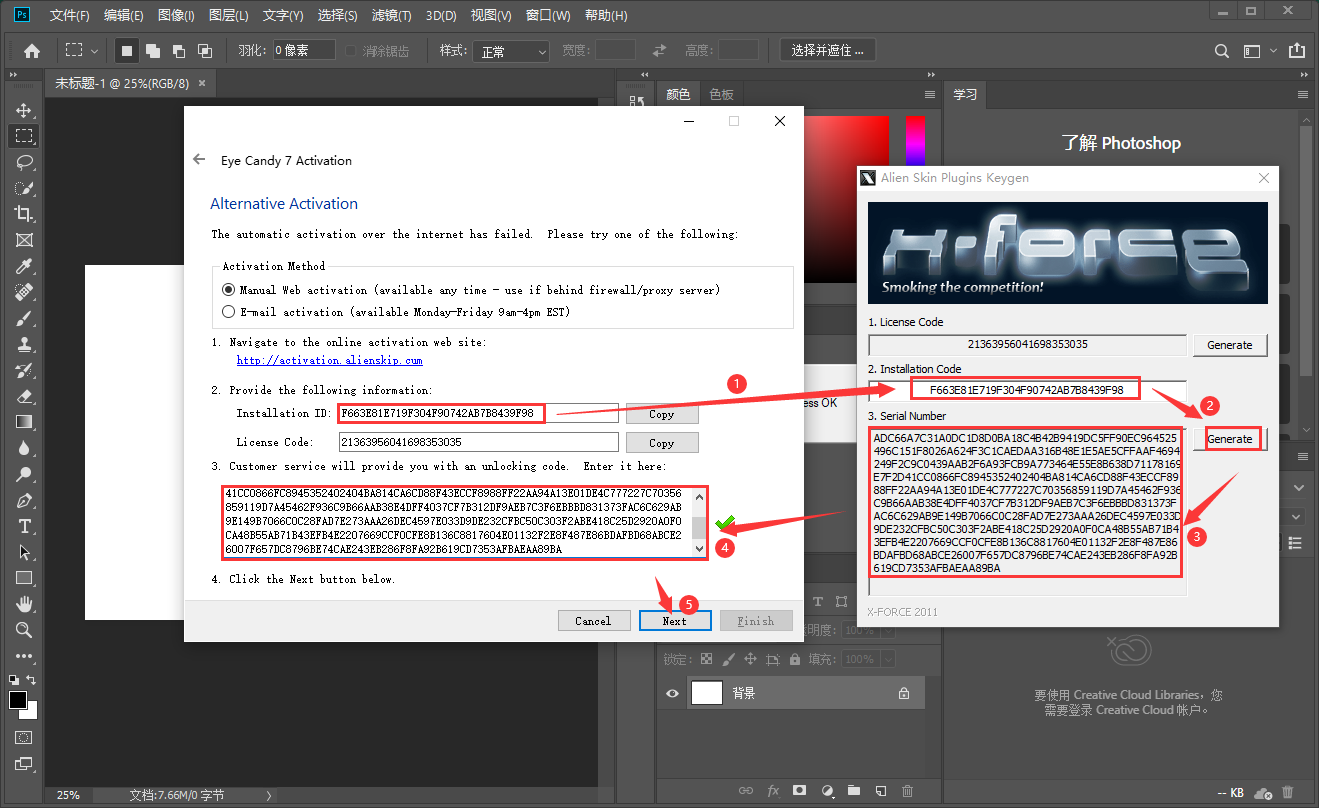Toggle the lock all icon in Layers
Image resolution: width=1319 pixels, height=808 pixels.
(x=795, y=659)
